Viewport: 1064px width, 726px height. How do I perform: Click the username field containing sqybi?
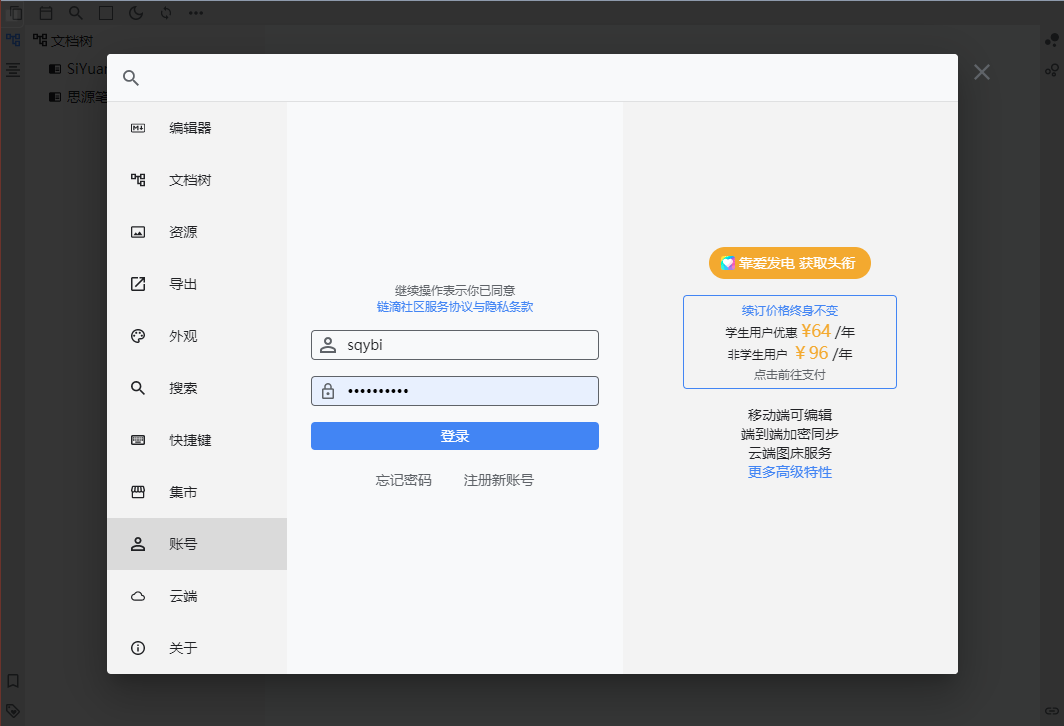(455, 345)
